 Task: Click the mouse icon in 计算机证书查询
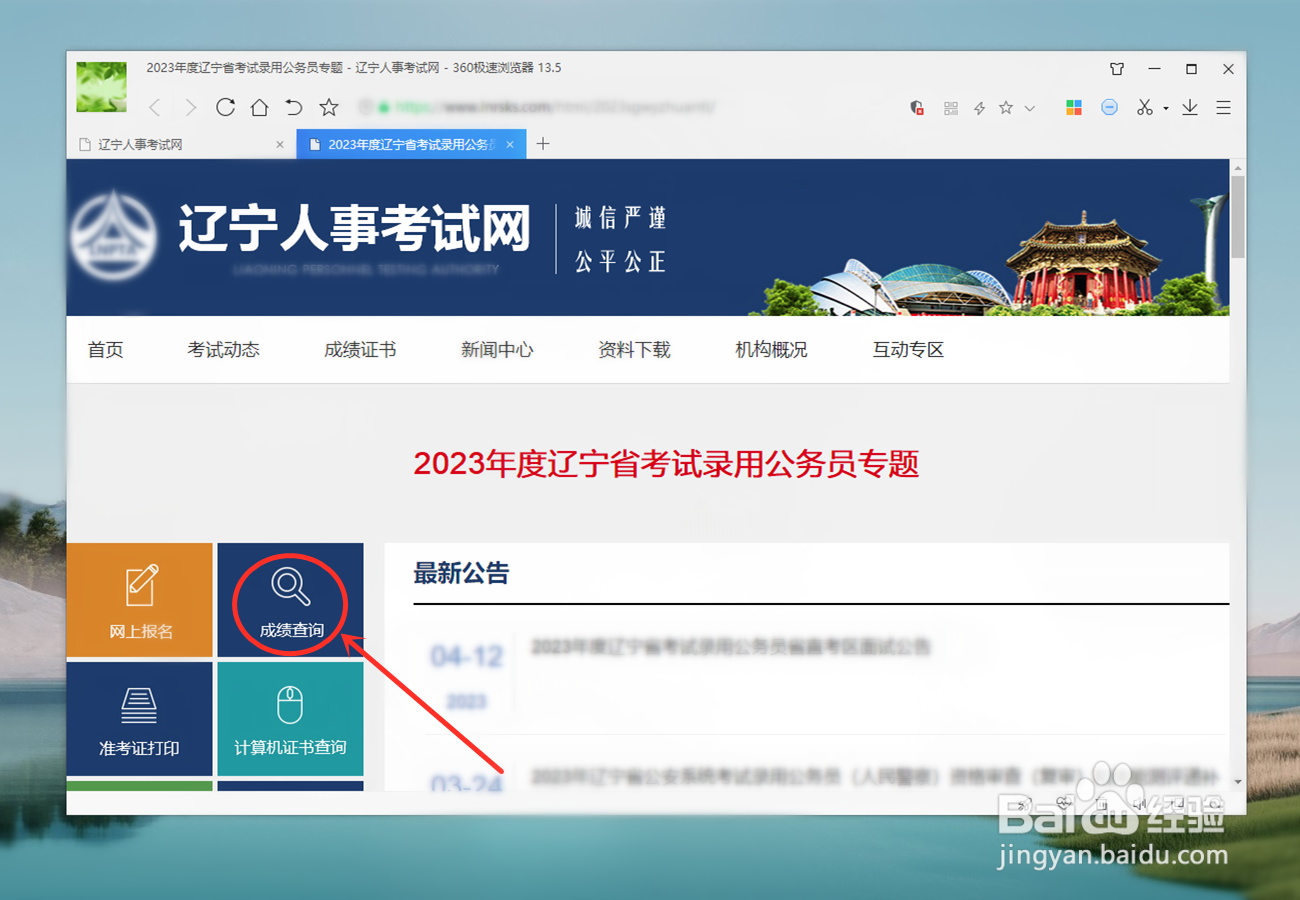(290, 705)
